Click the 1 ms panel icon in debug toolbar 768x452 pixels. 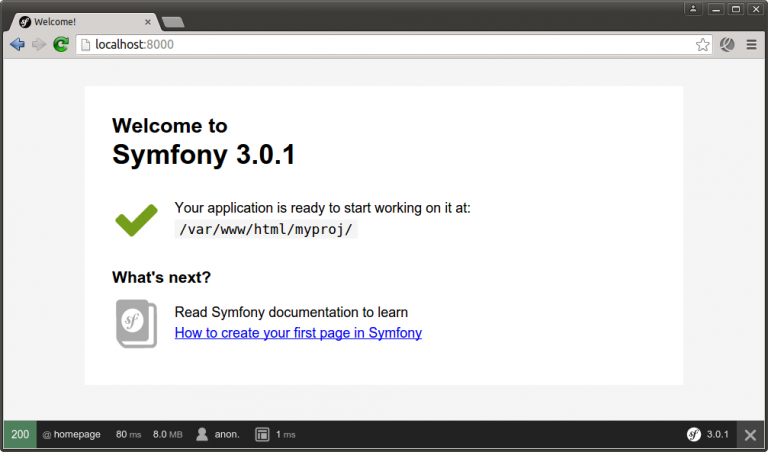coord(262,435)
